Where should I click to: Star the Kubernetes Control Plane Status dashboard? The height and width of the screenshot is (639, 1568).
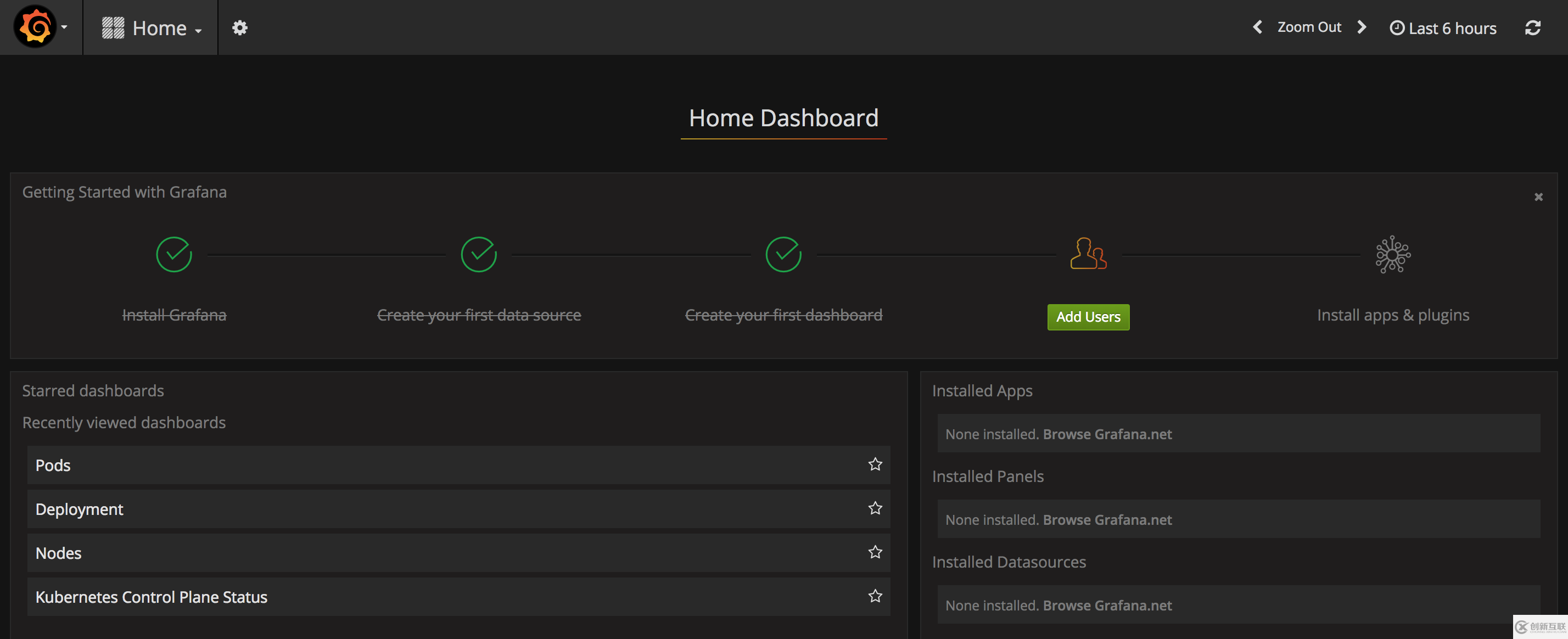click(x=875, y=596)
